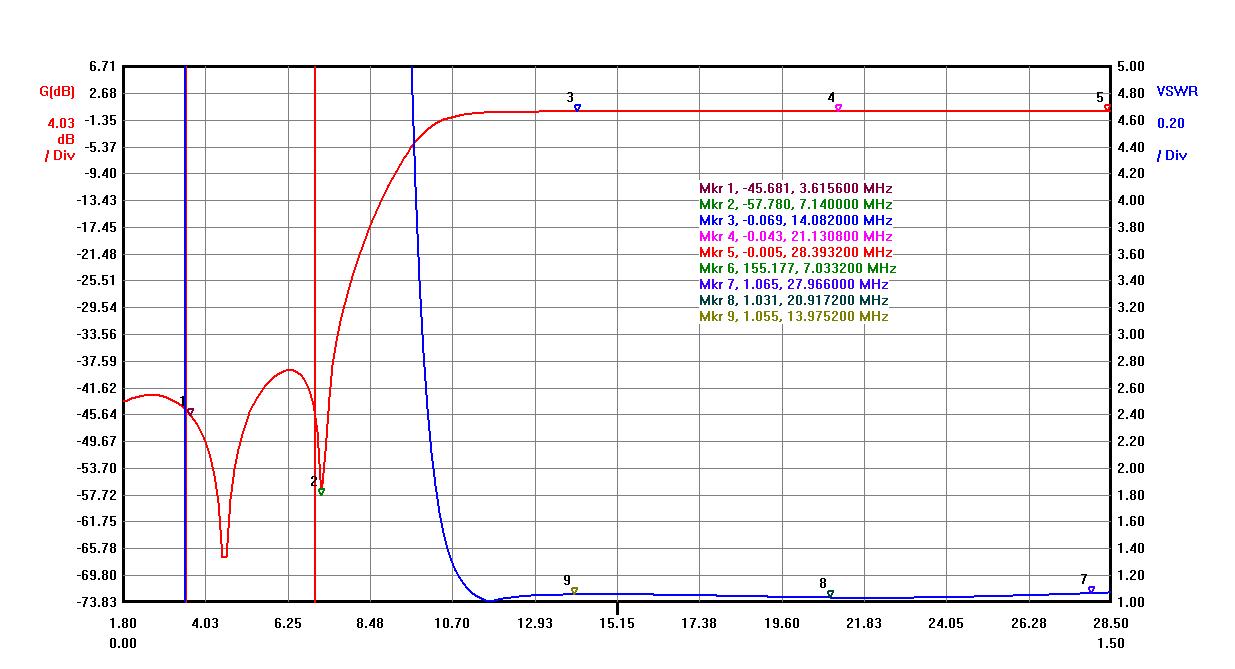Click marker 8 triangle on VSWR trace

coord(830,594)
